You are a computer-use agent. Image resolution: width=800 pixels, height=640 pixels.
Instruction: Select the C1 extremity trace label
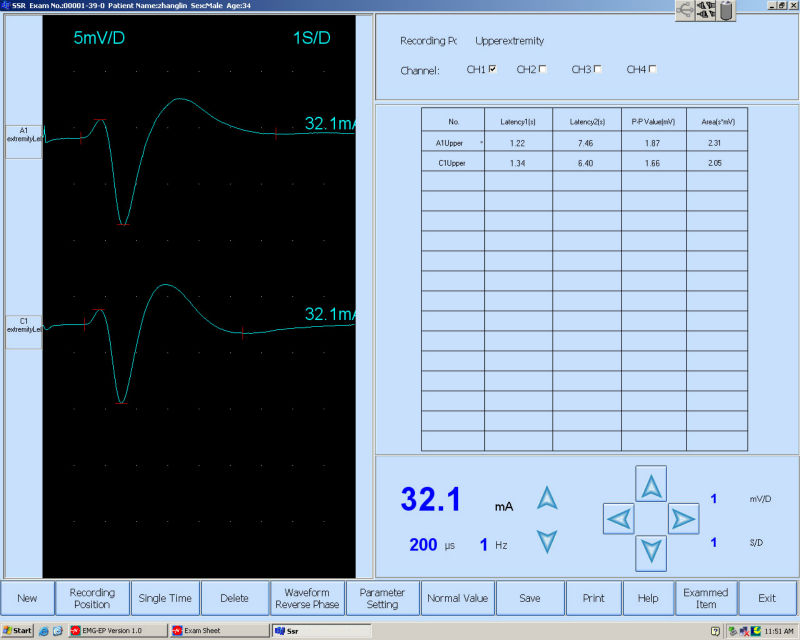[23, 332]
